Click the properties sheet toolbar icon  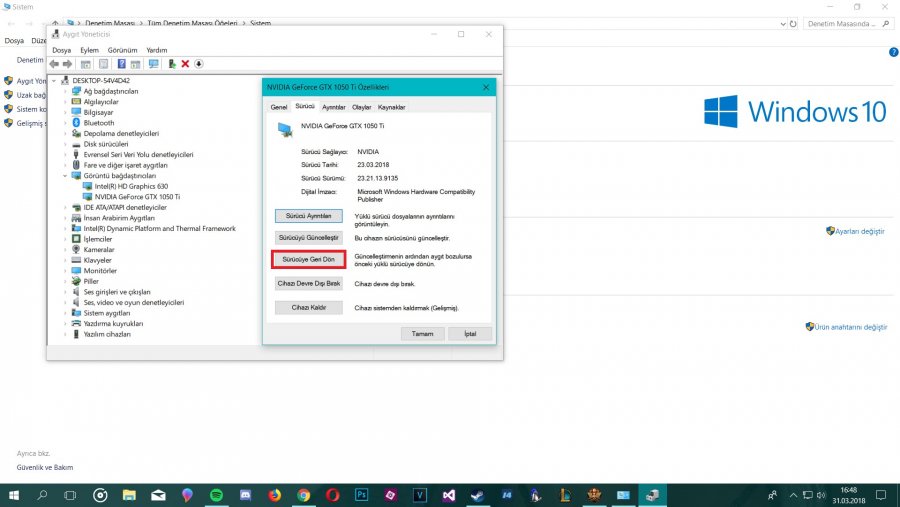tap(103, 64)
